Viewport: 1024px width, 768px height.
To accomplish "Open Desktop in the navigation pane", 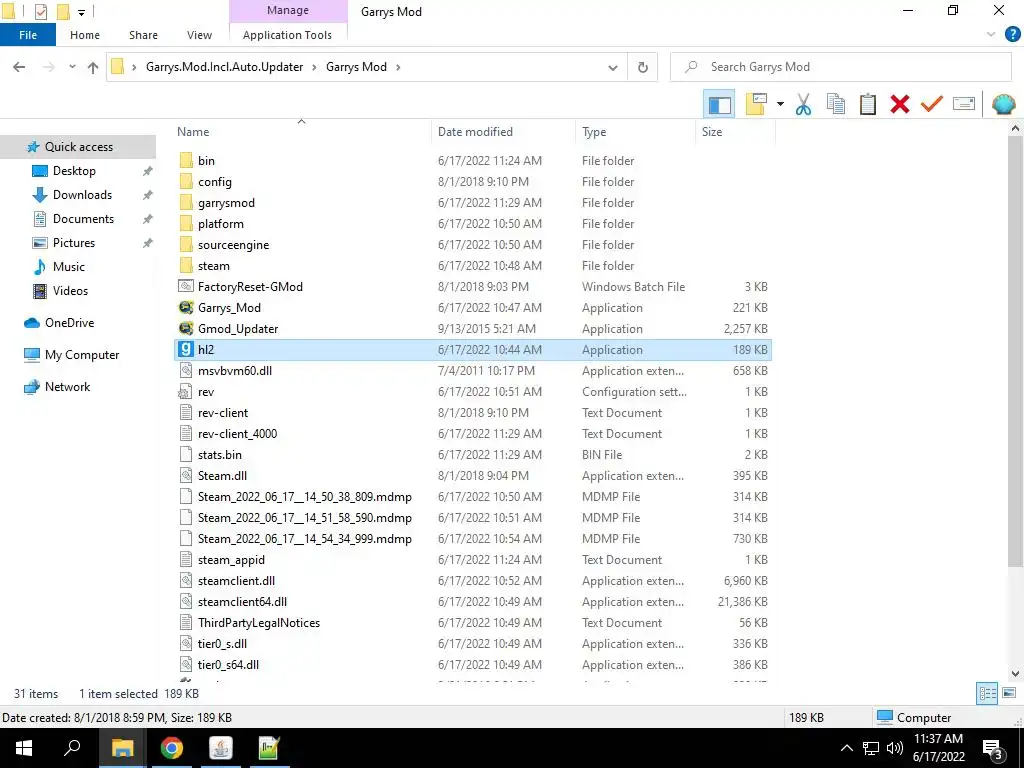I will [74, 171].
